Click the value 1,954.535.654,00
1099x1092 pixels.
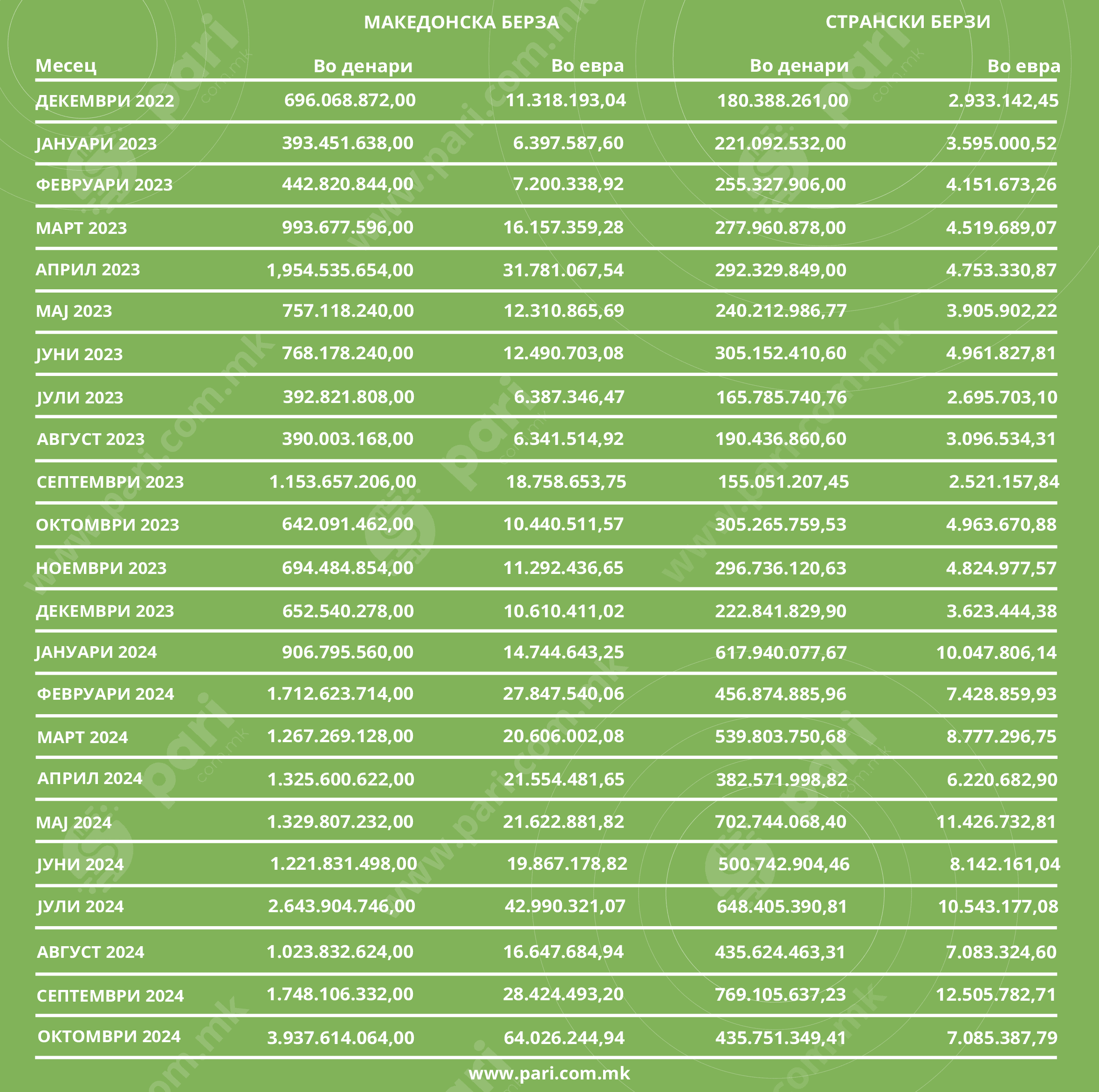click(x=340, y=270)
